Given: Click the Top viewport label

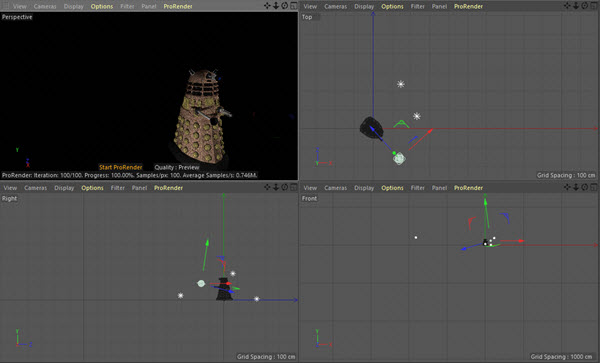Looking at the screenshot, I should (x=307, y=17).
